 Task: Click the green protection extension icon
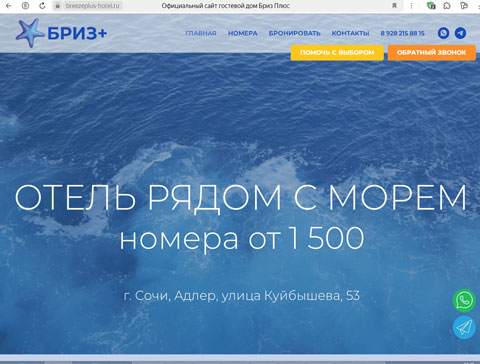431,6
